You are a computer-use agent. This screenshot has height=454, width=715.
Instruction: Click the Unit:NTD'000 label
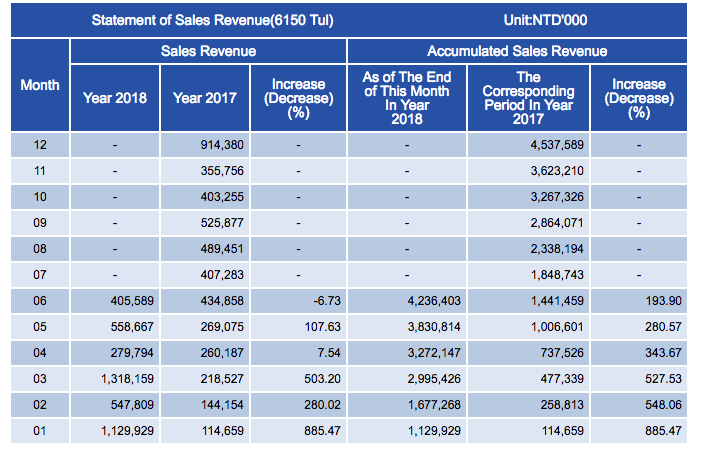pos(545,20)
